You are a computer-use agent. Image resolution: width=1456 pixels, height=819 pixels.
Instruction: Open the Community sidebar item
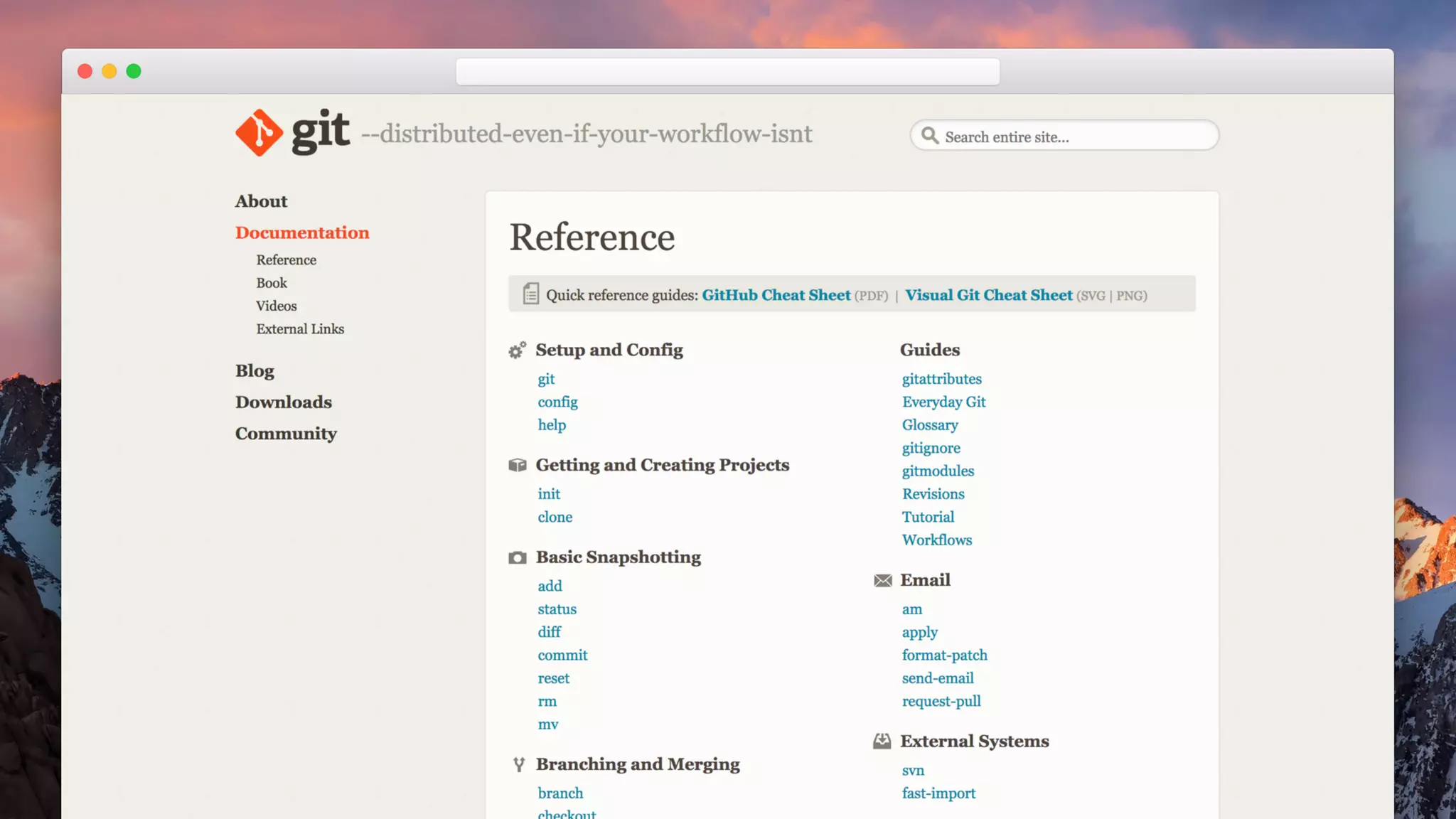(x=286, y=434)
